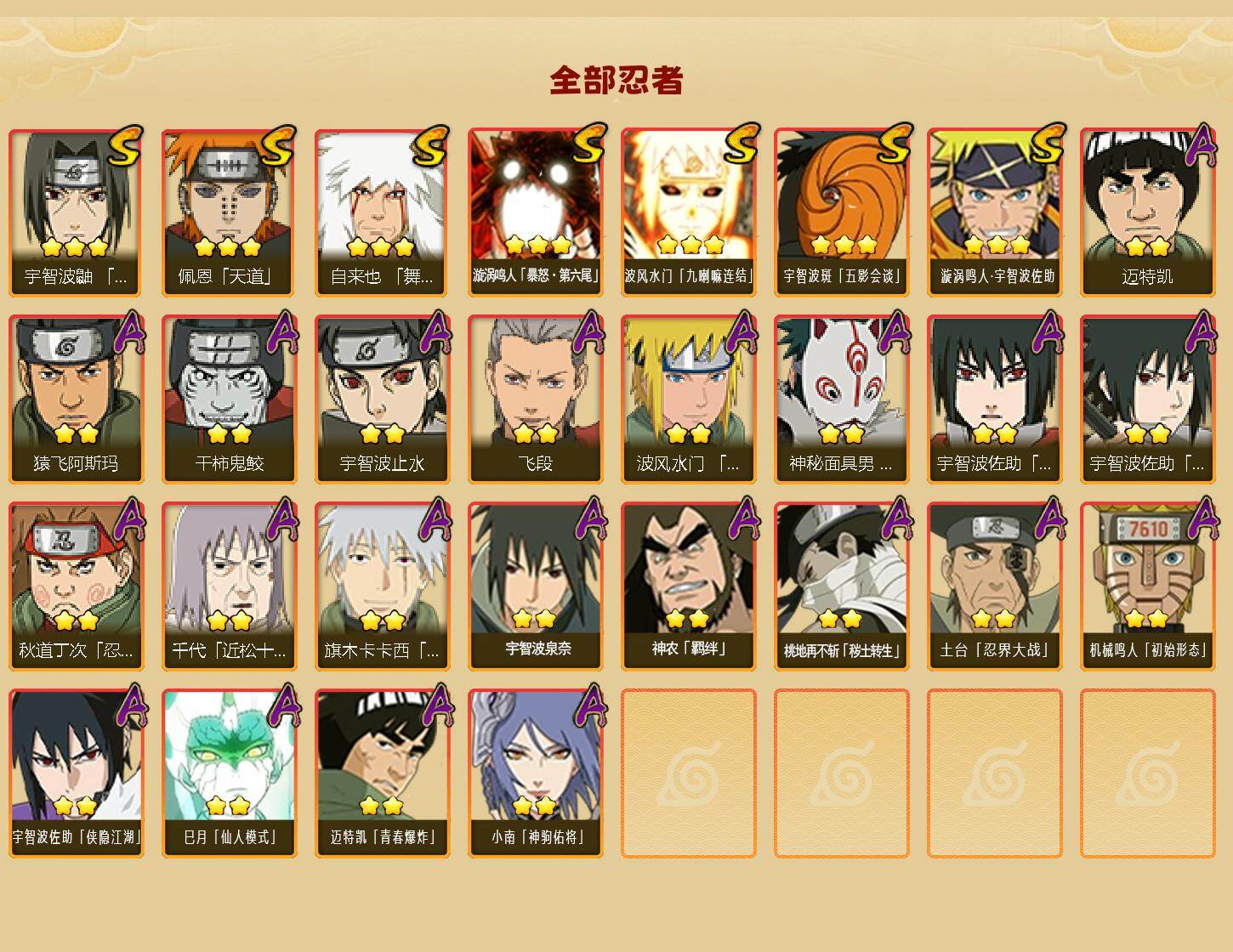Pick the 宇智波泉奈 ninja card
The width and height of the screenshot is (1233, 952).
(536, 586)
